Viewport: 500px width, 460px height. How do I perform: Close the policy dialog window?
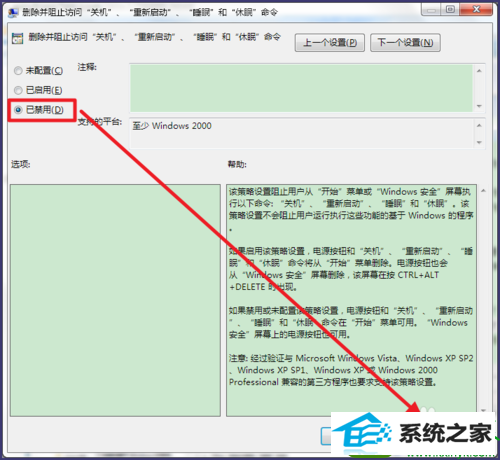(x=476, y=9)
